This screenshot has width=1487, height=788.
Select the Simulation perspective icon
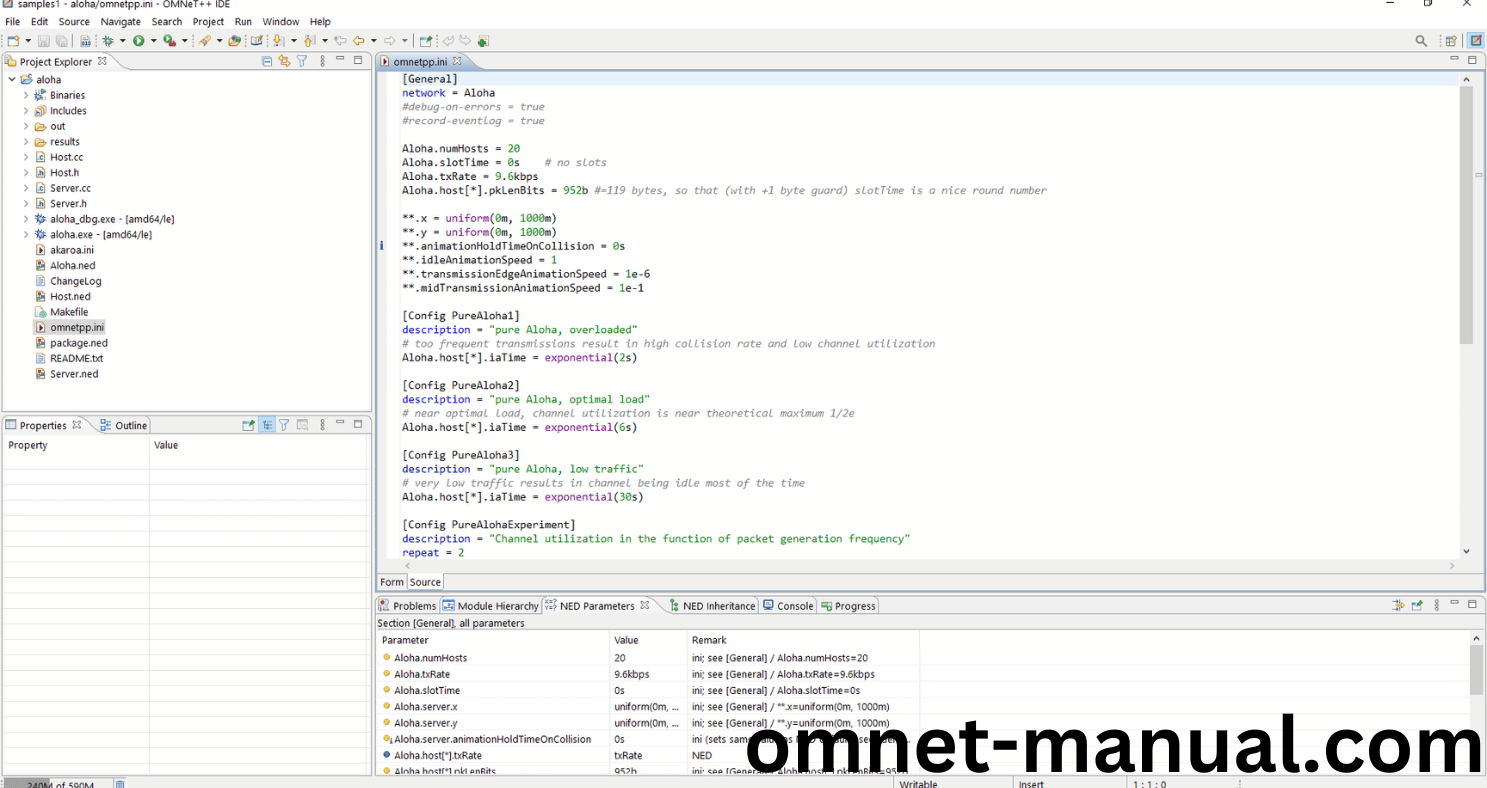[x=1475, y=41]
